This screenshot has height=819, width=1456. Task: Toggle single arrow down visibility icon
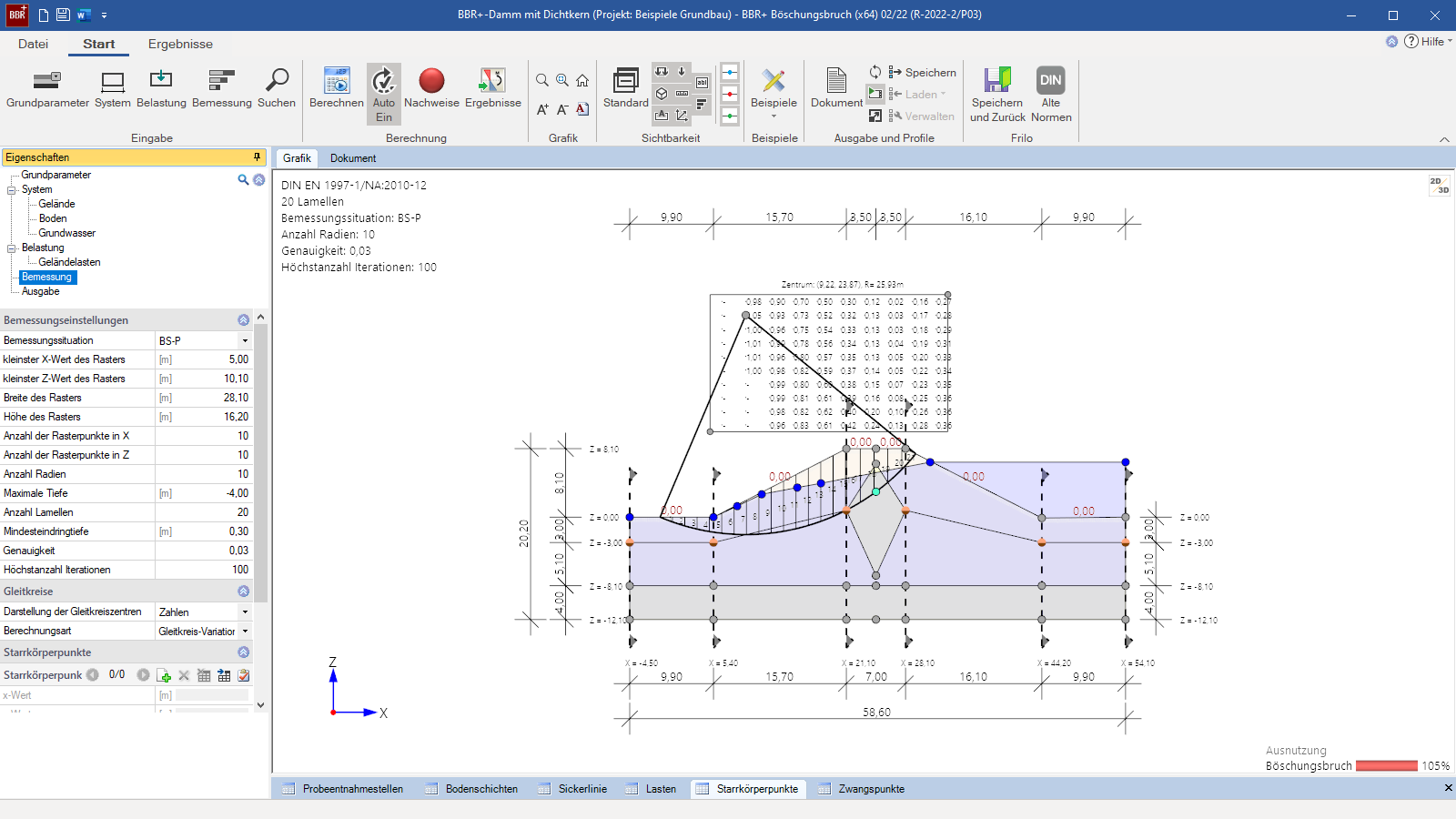(682, 71)
